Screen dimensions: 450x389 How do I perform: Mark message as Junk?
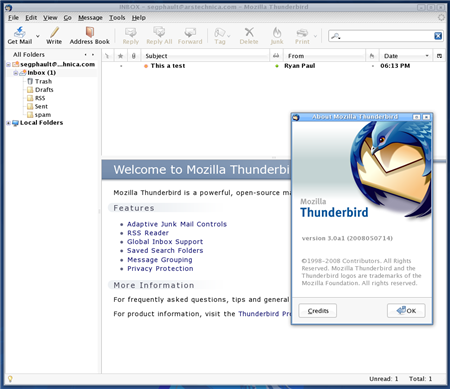(x=277, y=35)
